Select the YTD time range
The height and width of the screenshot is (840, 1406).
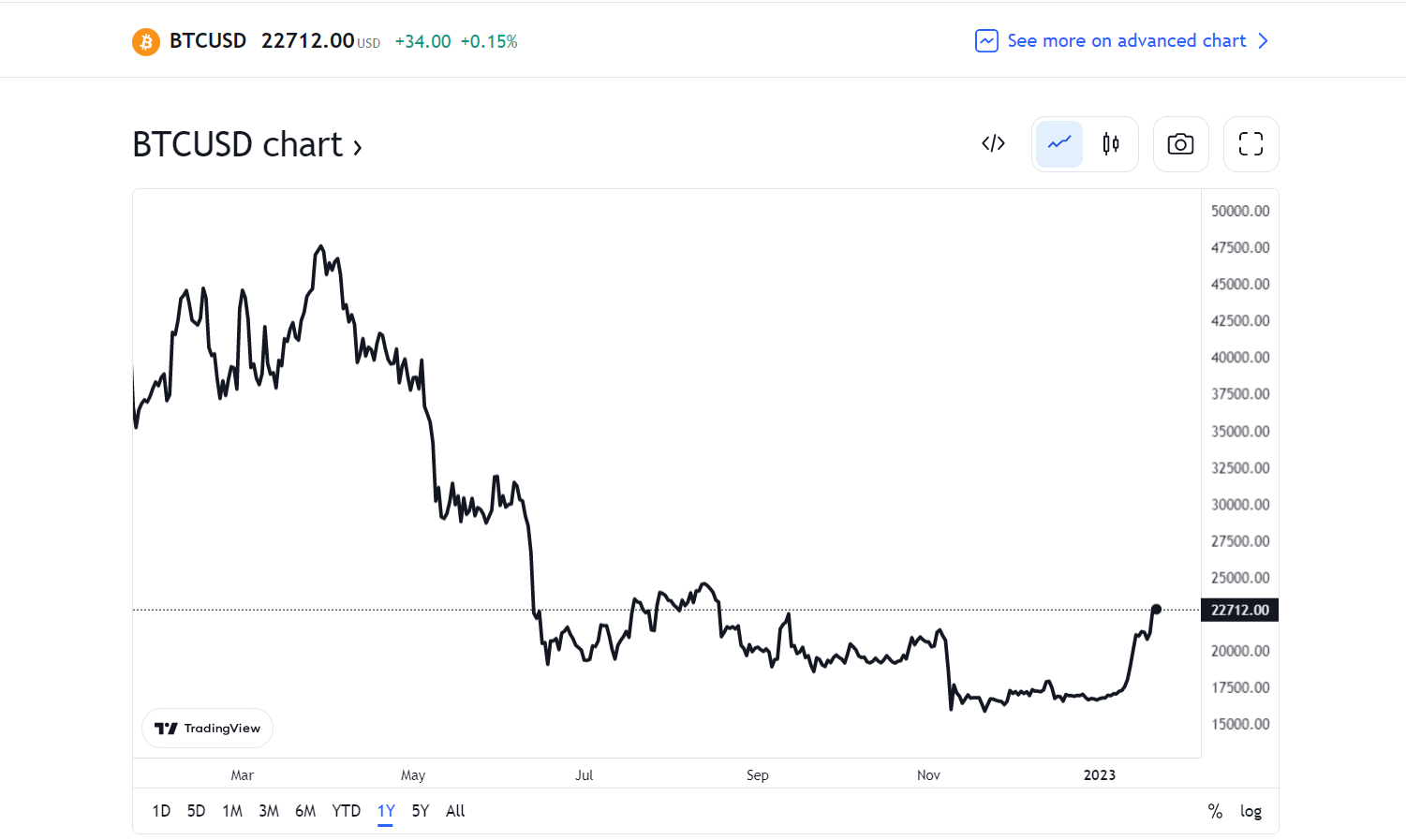(346, 811)
